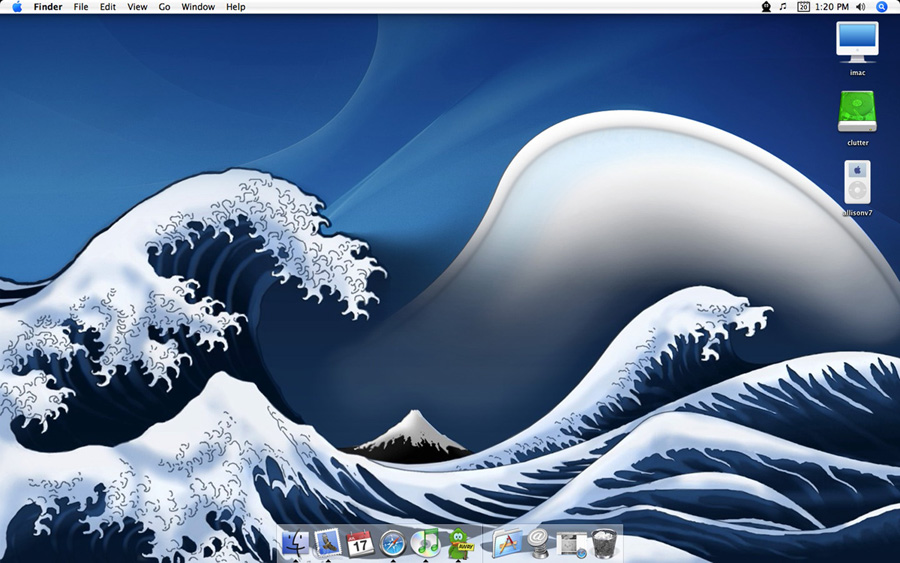900x563 pixels.
Task: Click the music note menu bar icon
Action: coord(783,7)
